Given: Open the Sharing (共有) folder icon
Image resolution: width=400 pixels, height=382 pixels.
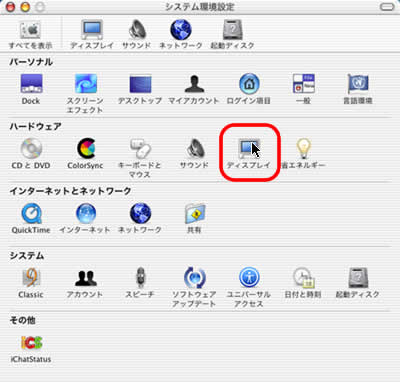Looking at the screenshot, I should 195,213.
